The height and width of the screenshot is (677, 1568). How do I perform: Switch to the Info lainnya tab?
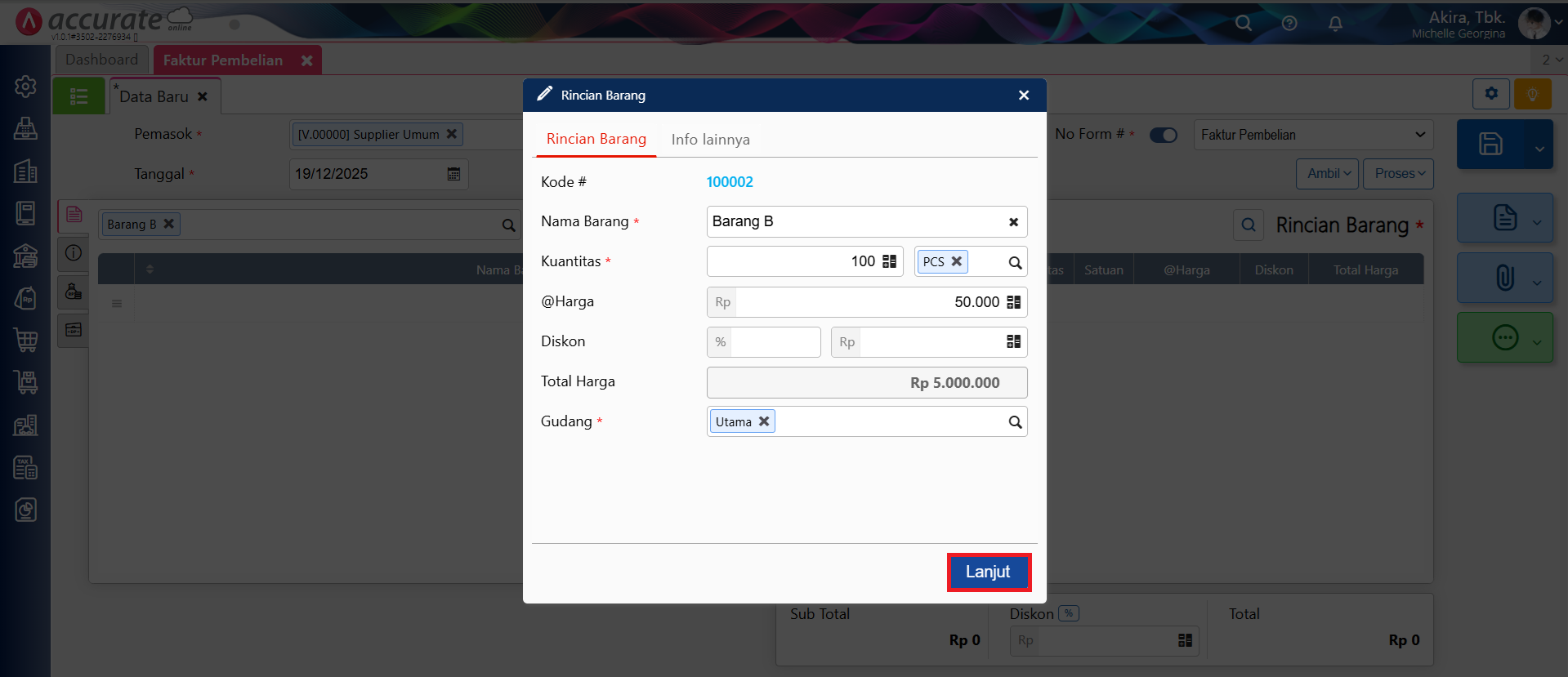[x=710, y=140]
